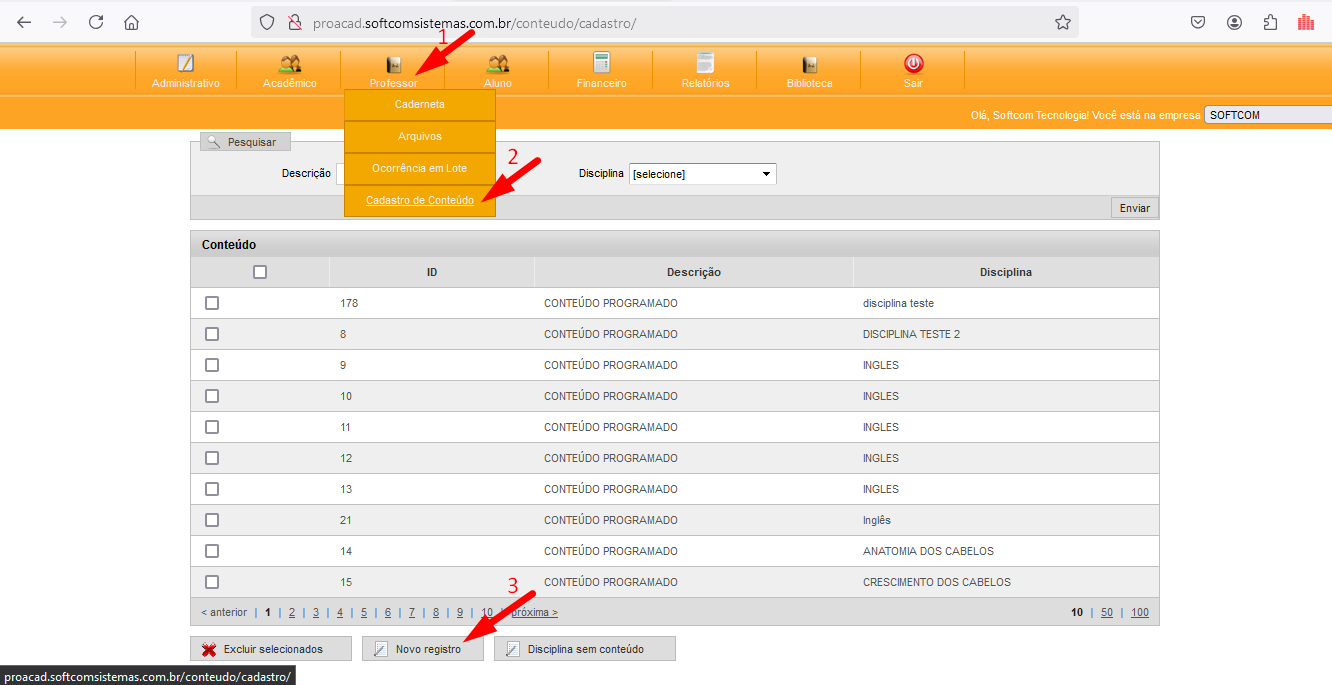Show 50 records per page
Viewport: 1332px width, 685px height.
[x=1107, y=612]
